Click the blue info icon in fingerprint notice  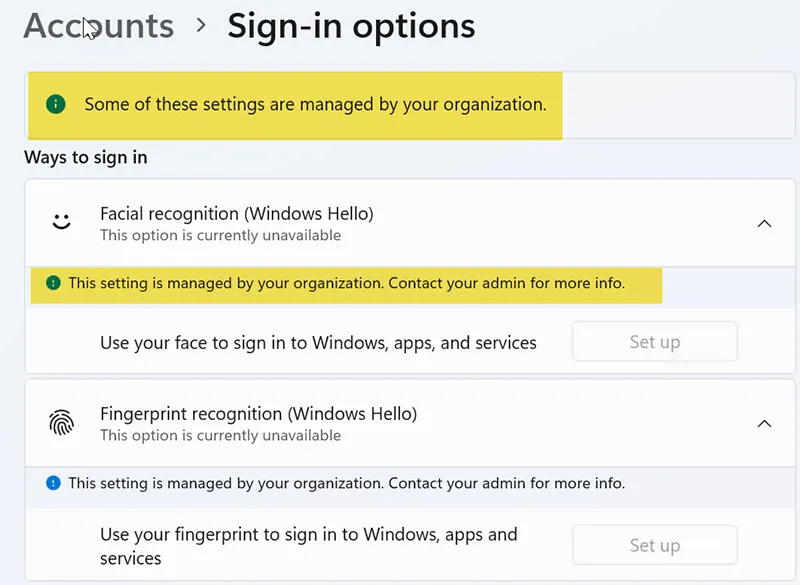coord(54,483)
